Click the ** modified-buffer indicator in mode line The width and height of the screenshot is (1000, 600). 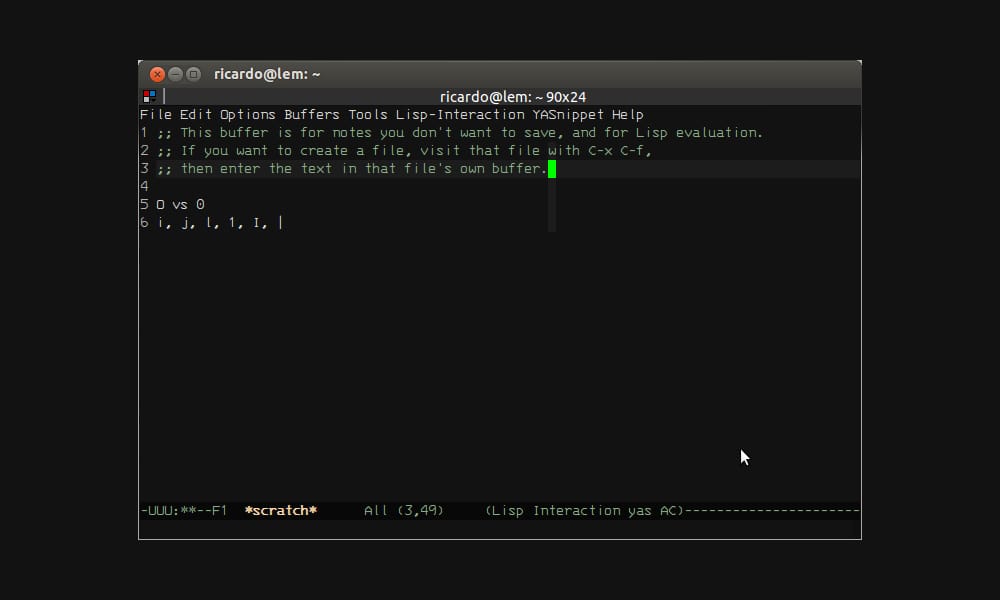191,510
